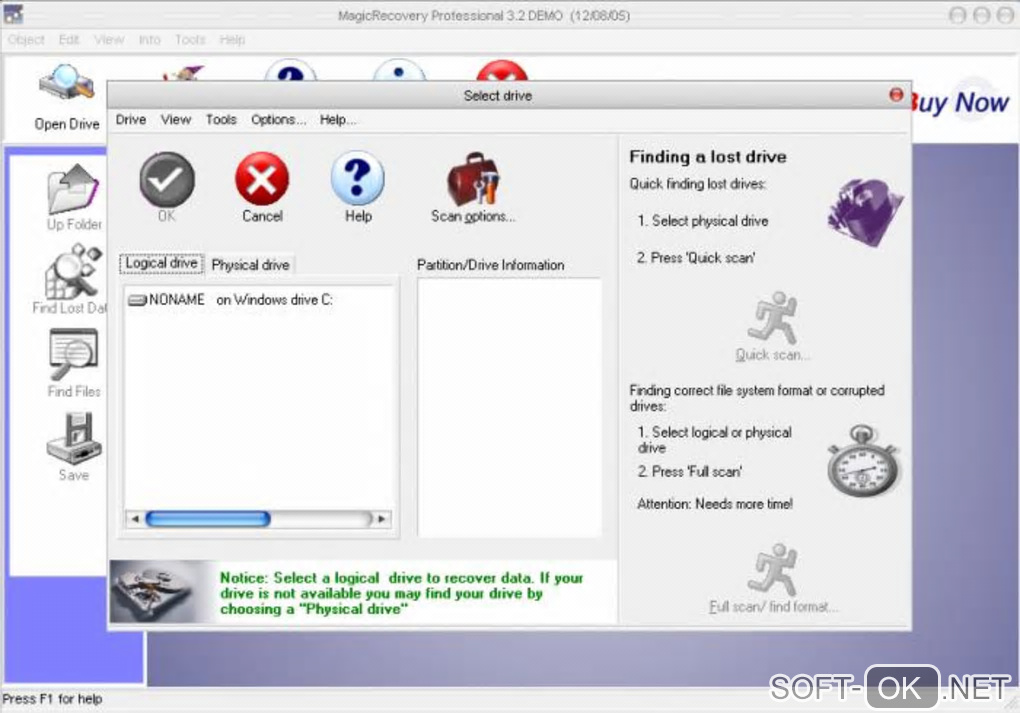Confirm with the OK checkmark icon
The width and height of the screenshot is (1020, 713).
[167, 180]
